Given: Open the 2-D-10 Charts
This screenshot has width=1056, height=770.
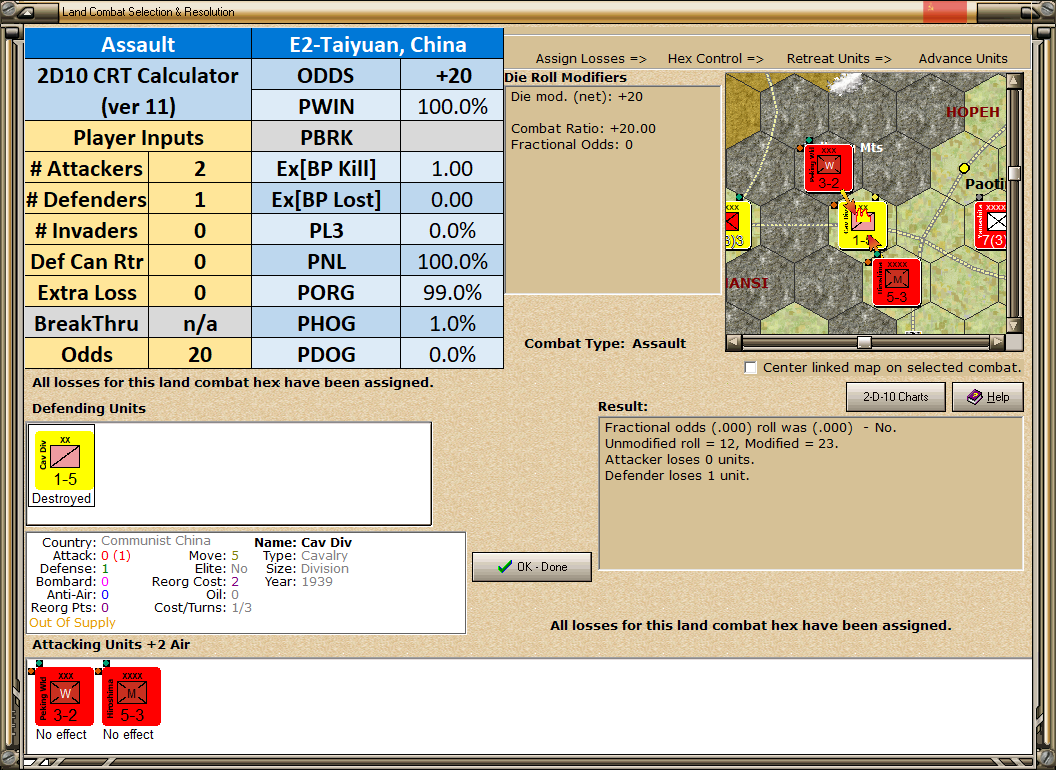Looking at the screenshot, I should coord(896,397).
